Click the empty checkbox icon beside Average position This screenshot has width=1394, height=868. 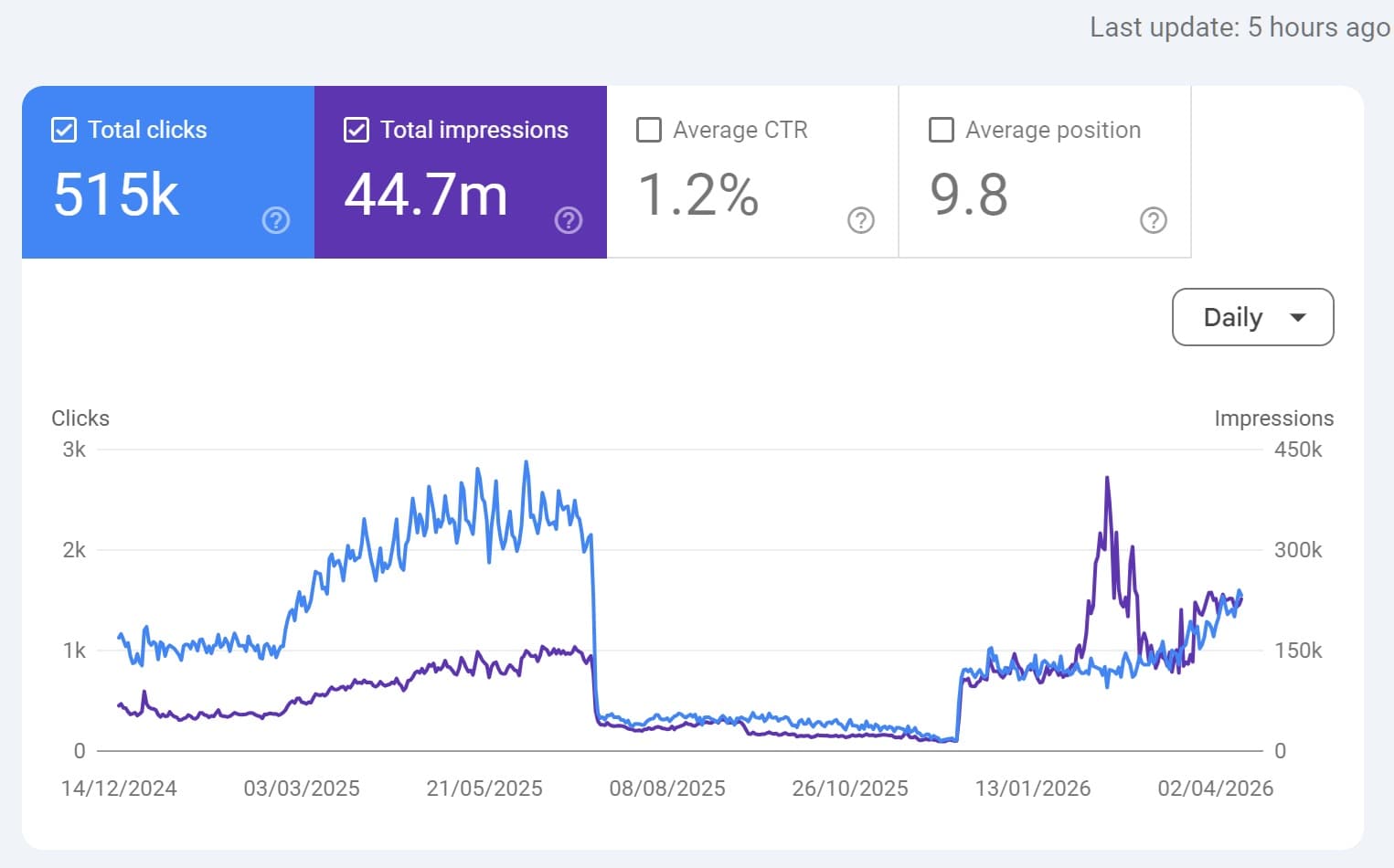point(941,130)
